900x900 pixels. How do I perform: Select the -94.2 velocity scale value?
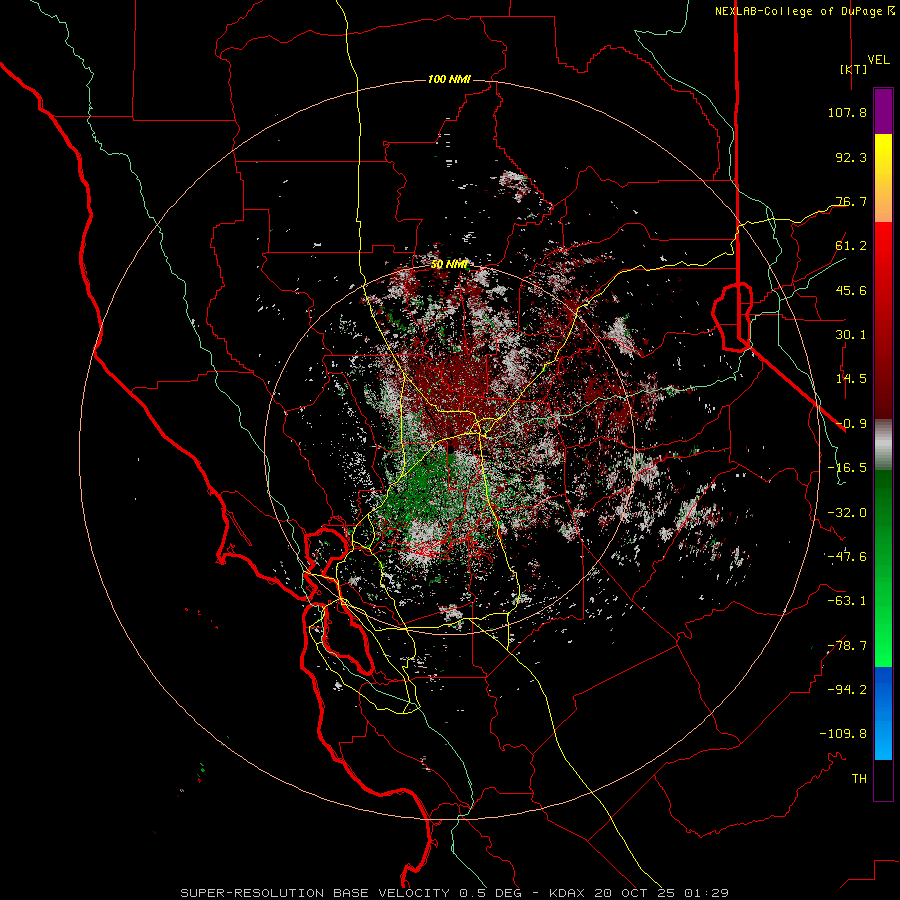tap(847, 689)
